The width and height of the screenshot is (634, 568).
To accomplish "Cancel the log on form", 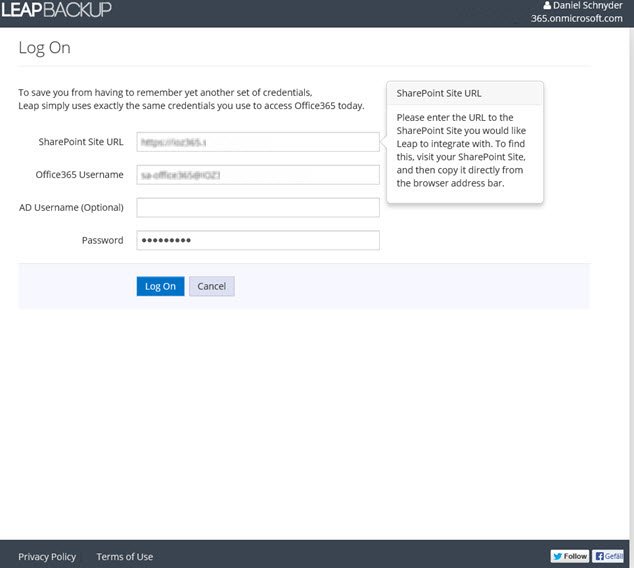I will 211,286.
